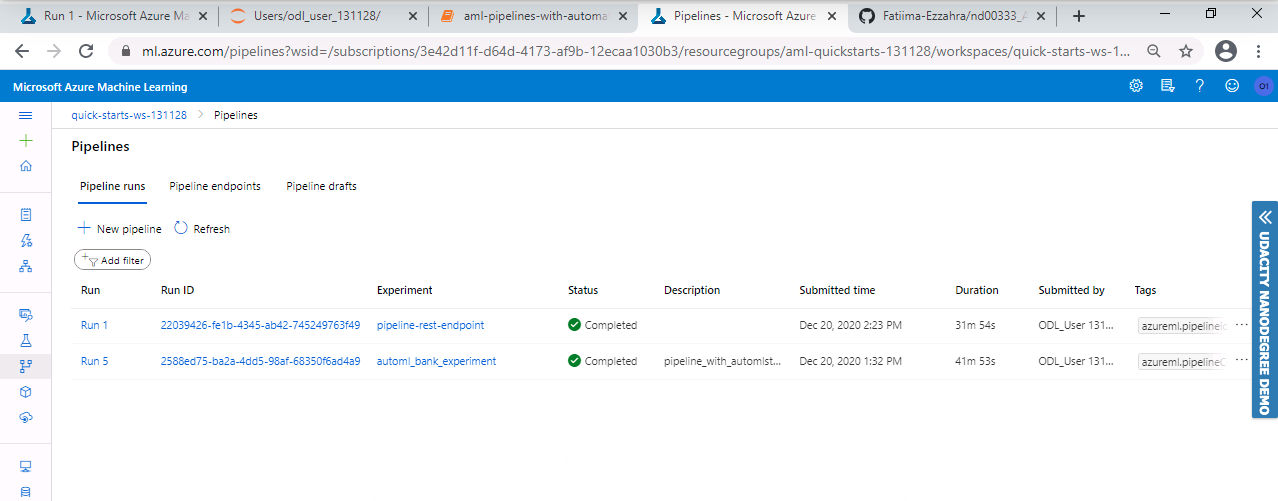Switch to Pipeline runs tab

(x=112, y=186)
